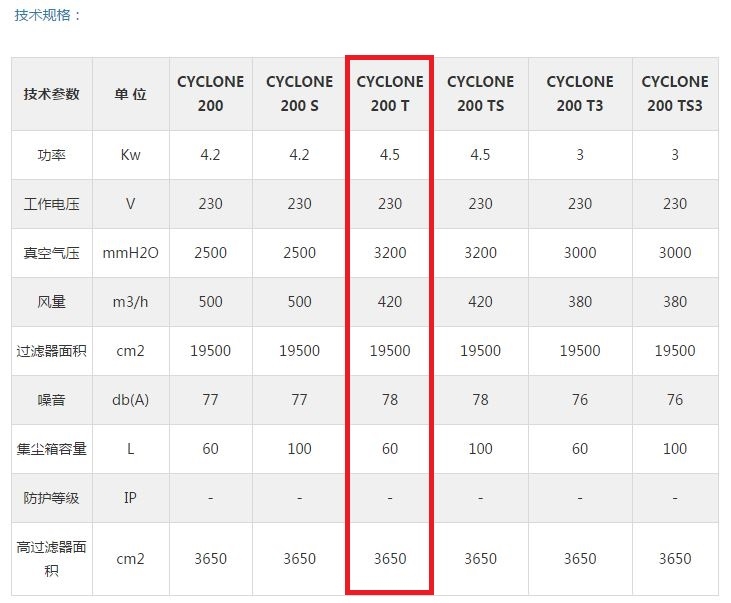The height and width of the screenshot is (603, 731).
Task: Click the db(A) unit cell
Action: 131,400
